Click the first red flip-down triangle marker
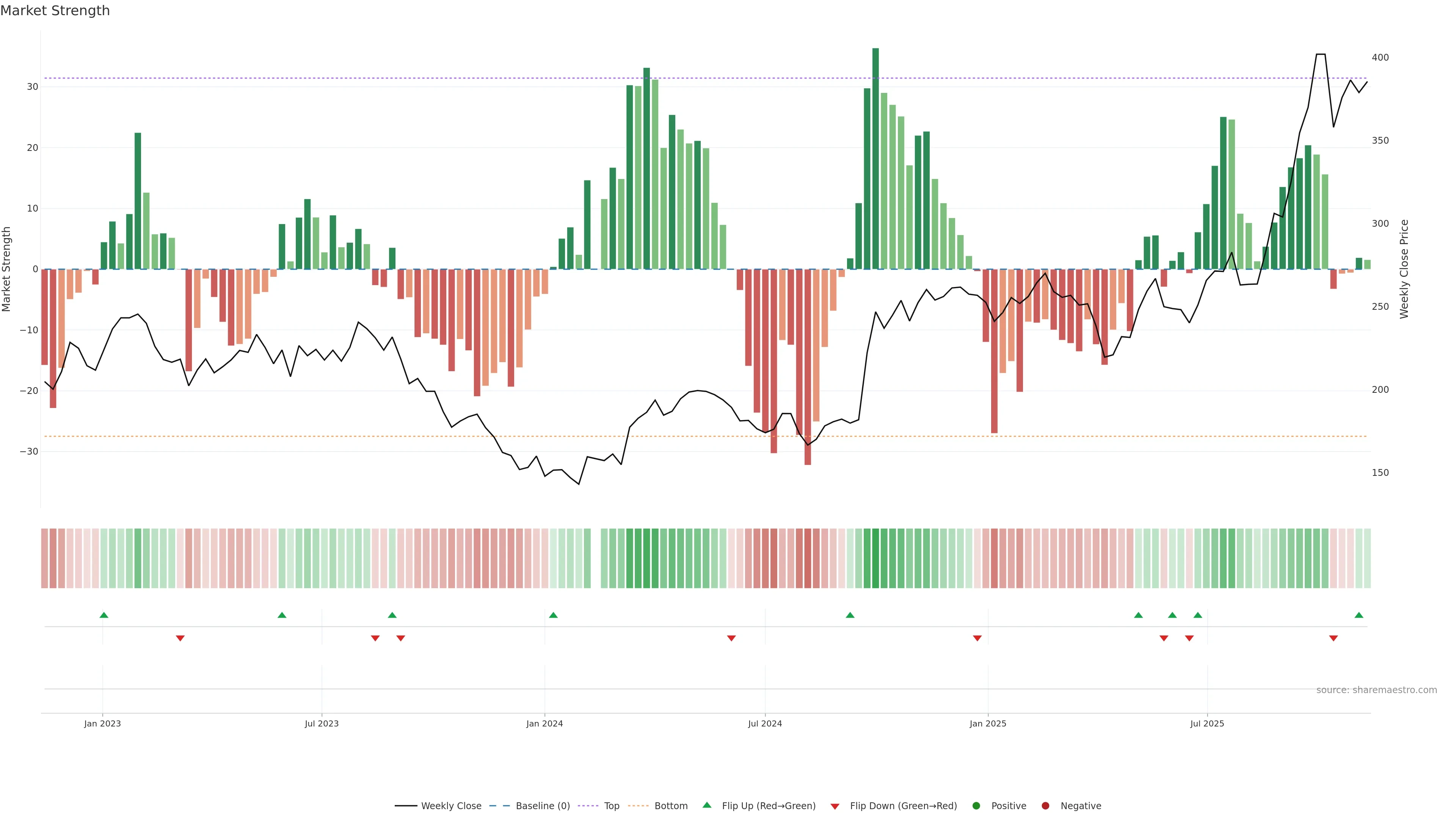 pyautogui.click(x=180, y=638)
